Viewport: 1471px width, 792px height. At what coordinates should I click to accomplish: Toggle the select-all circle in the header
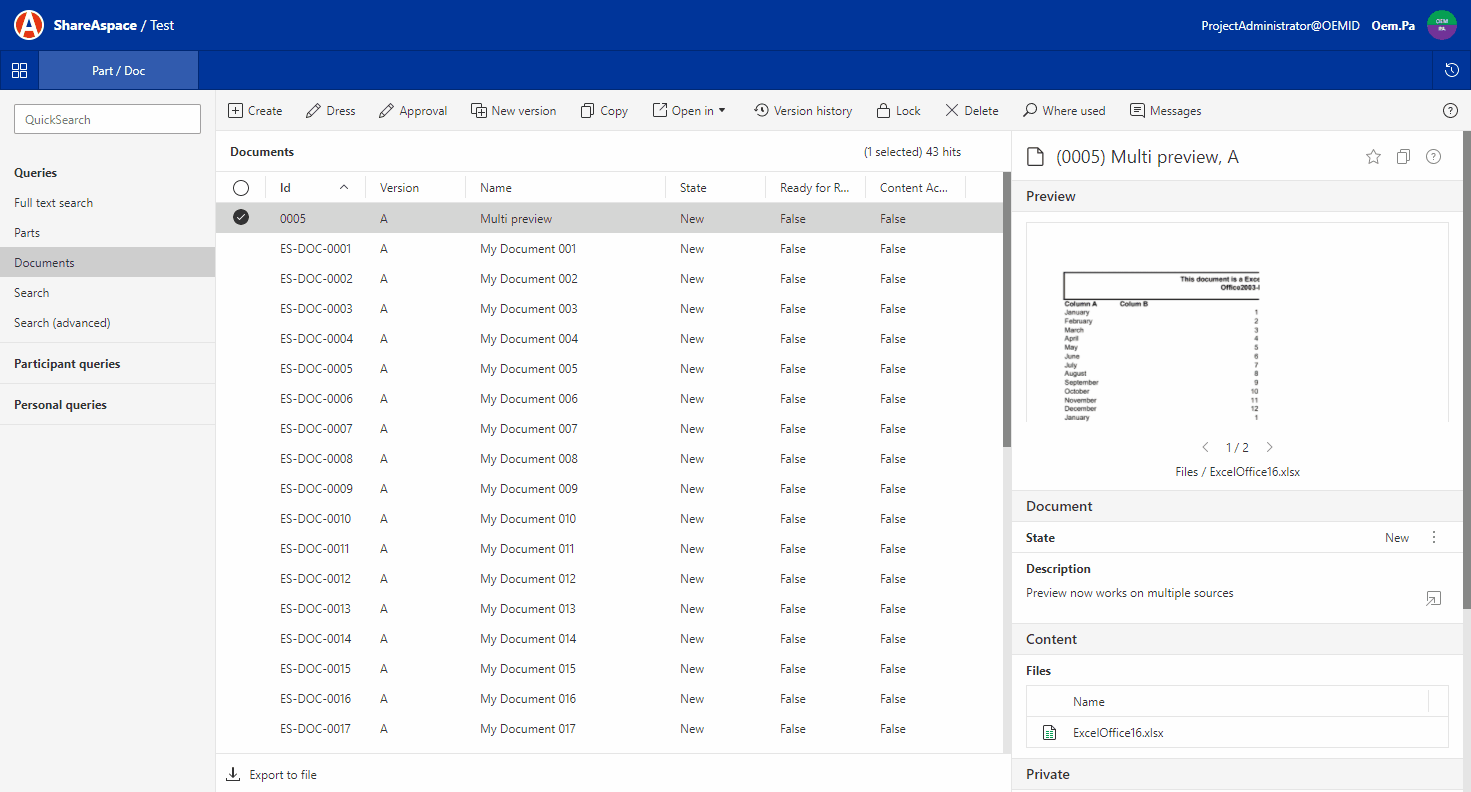pos(241,187)
